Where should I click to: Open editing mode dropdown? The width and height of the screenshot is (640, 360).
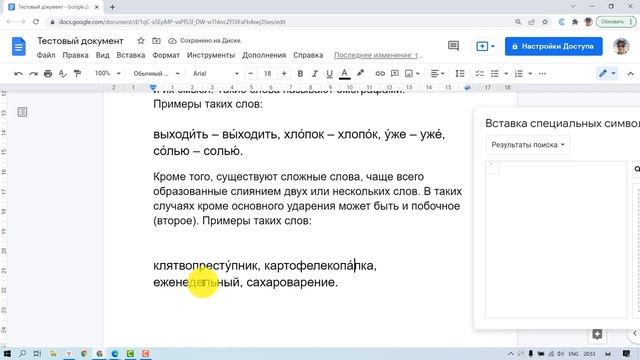click(x=607, y=73)
